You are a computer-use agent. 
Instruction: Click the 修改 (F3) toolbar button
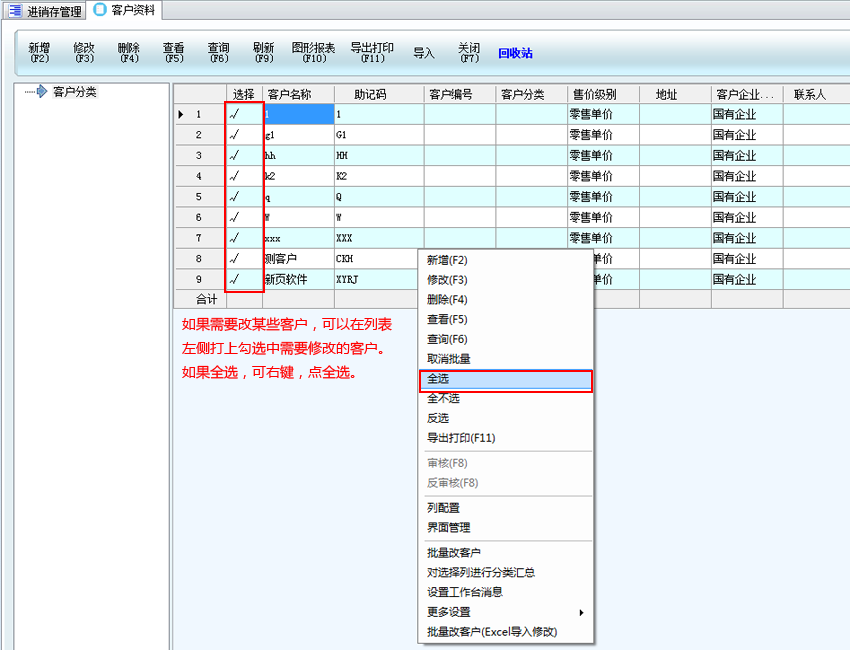pyautogui.click(x=84, y=53)
